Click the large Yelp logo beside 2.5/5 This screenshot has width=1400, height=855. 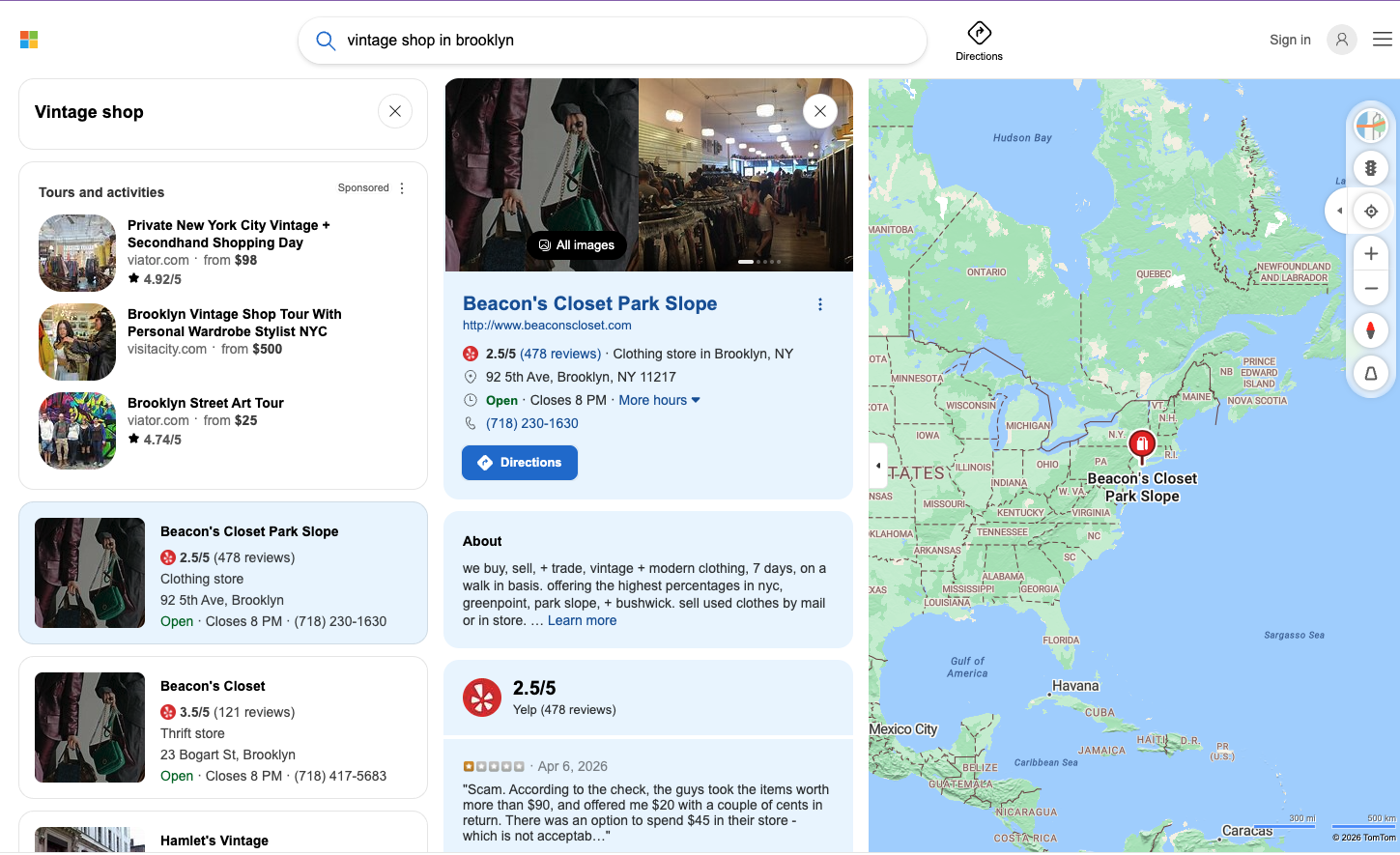(482, 698)
